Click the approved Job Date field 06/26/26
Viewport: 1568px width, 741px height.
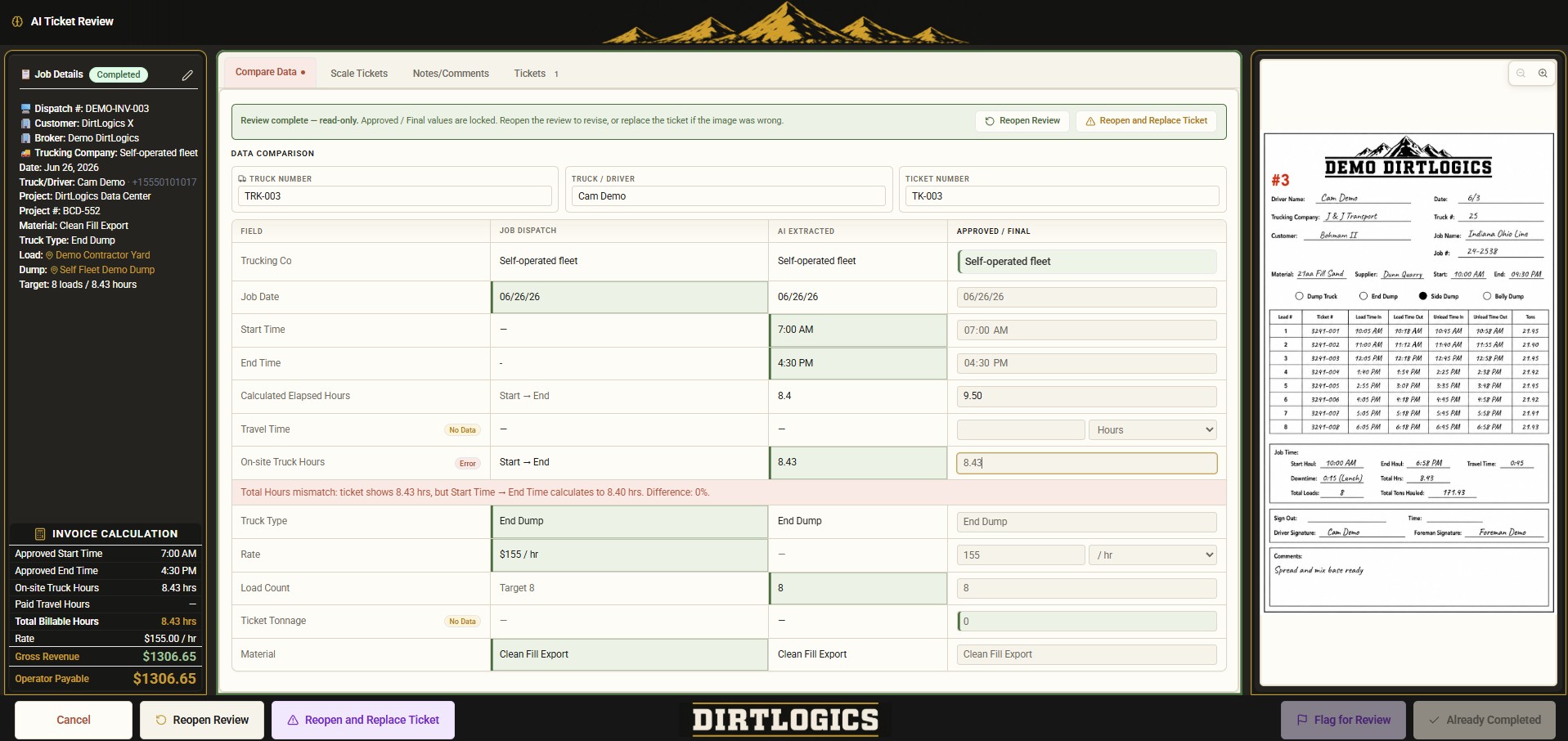click(x=1087, y=297)
